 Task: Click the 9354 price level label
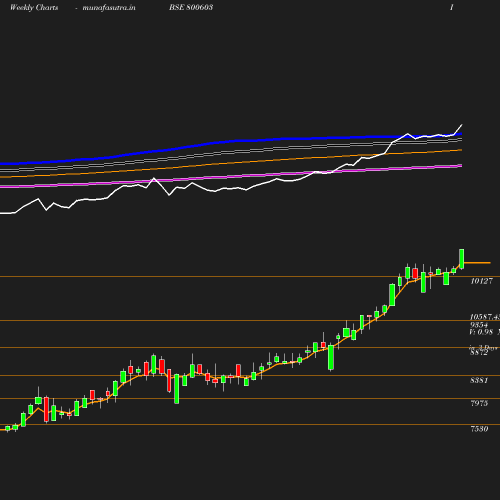tap(479, 325)
